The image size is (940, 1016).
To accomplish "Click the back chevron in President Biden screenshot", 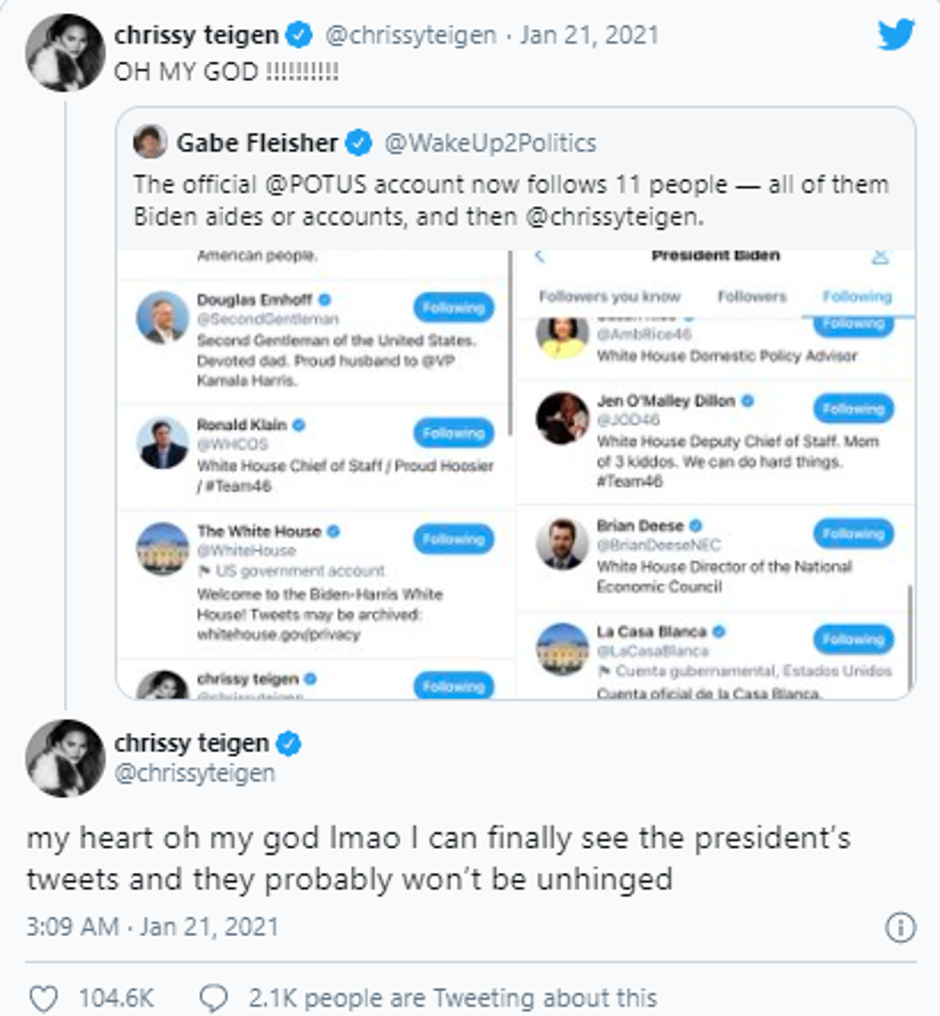I will pyautogui.click(x=540, y=257).
